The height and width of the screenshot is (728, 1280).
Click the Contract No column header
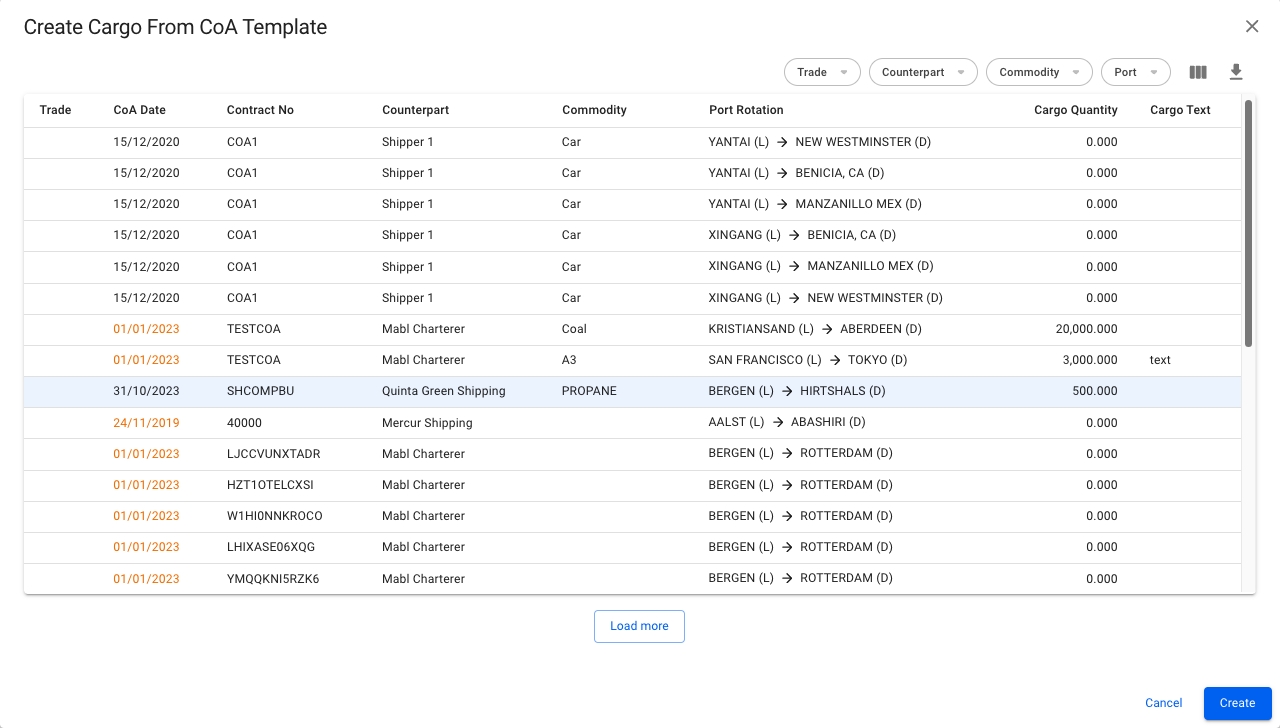click(260, 110)
